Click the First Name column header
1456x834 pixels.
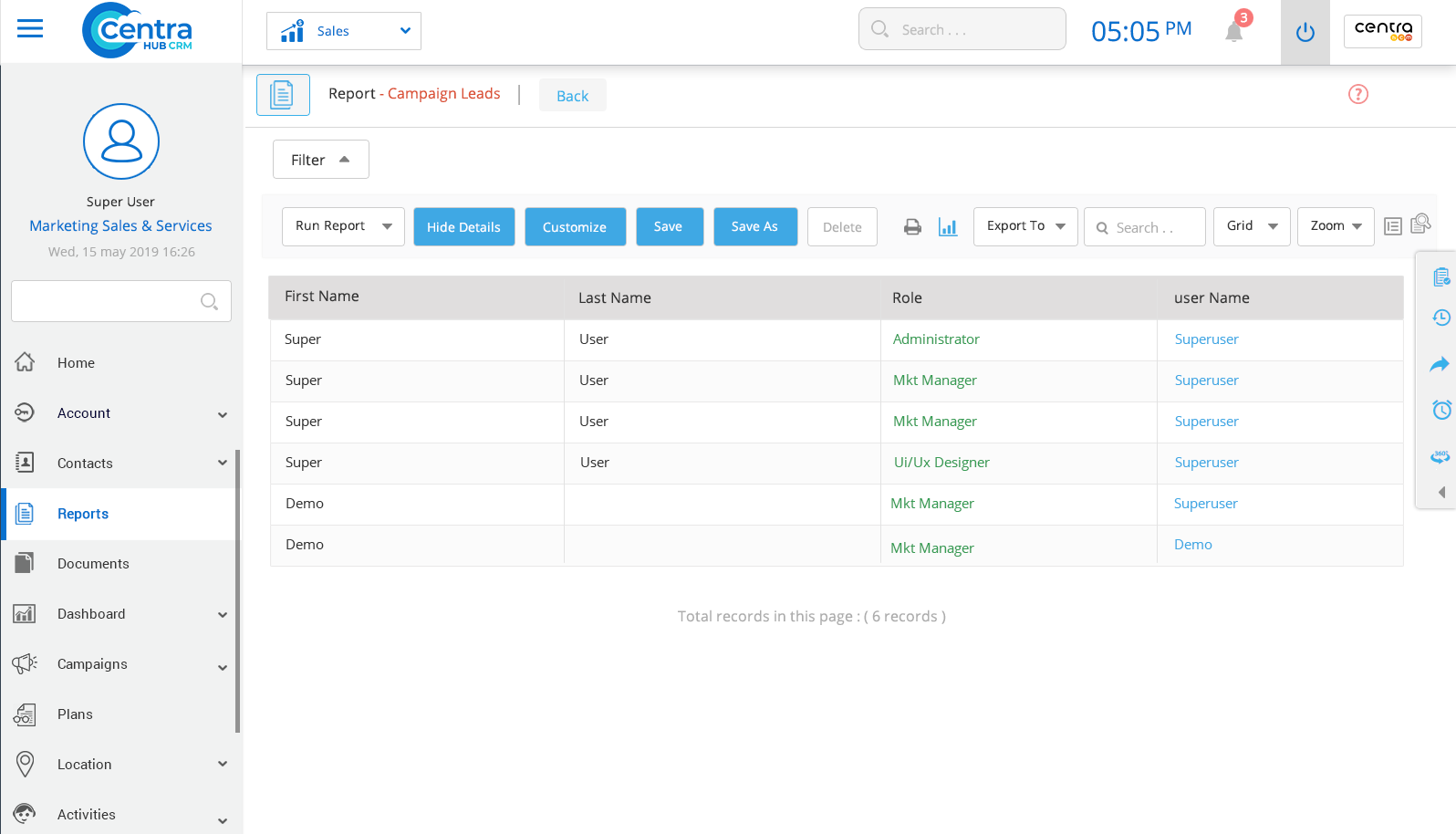(322, 296)
